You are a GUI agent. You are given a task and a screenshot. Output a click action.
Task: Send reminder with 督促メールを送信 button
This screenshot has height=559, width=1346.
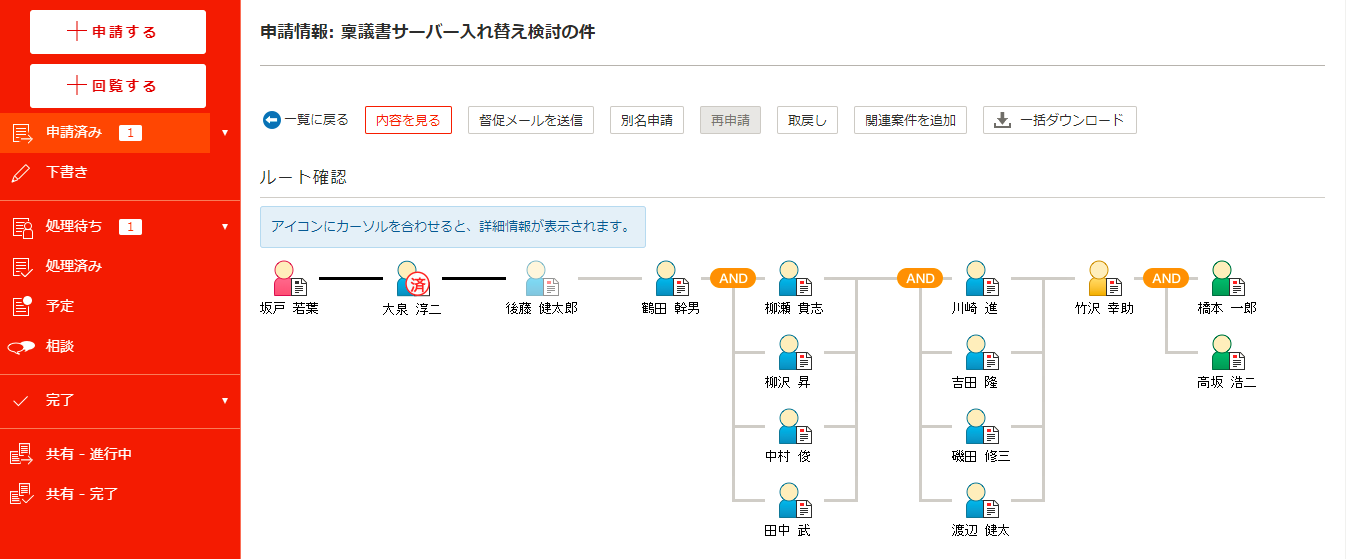[x=530, y=120]
